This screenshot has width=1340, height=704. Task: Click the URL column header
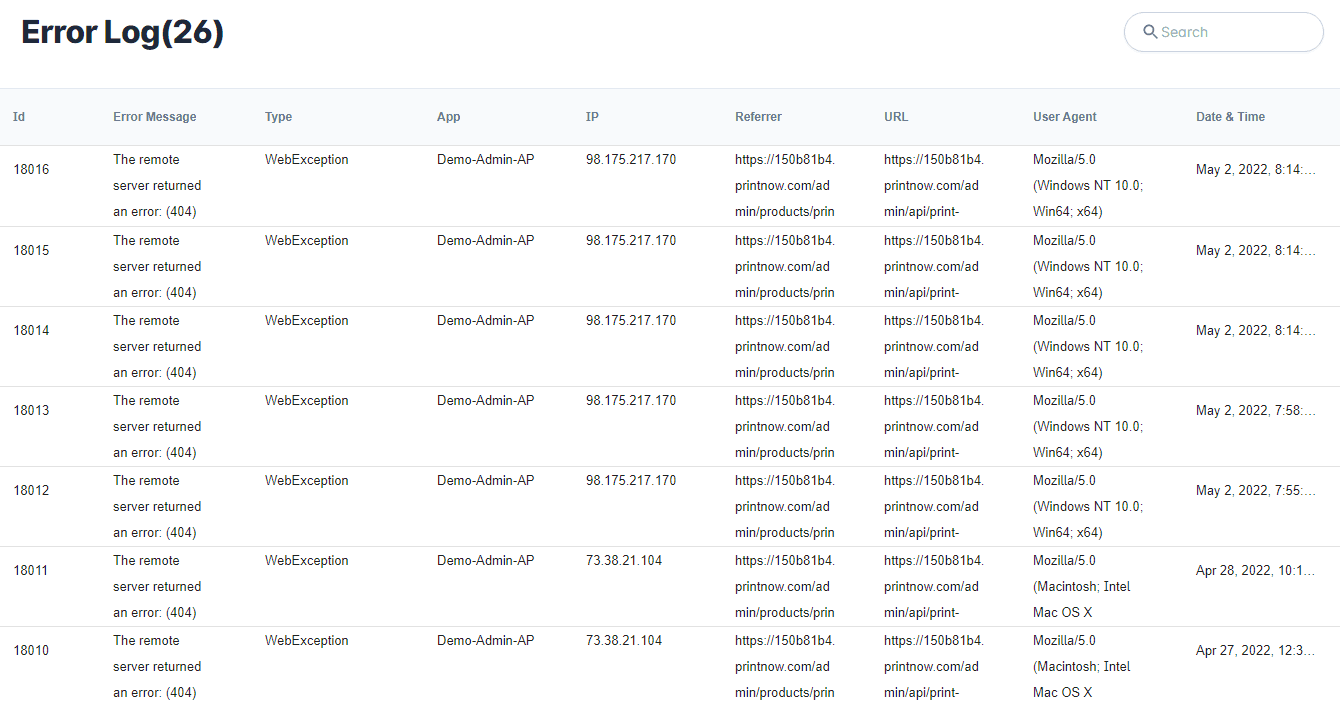(x=896, y=117)
